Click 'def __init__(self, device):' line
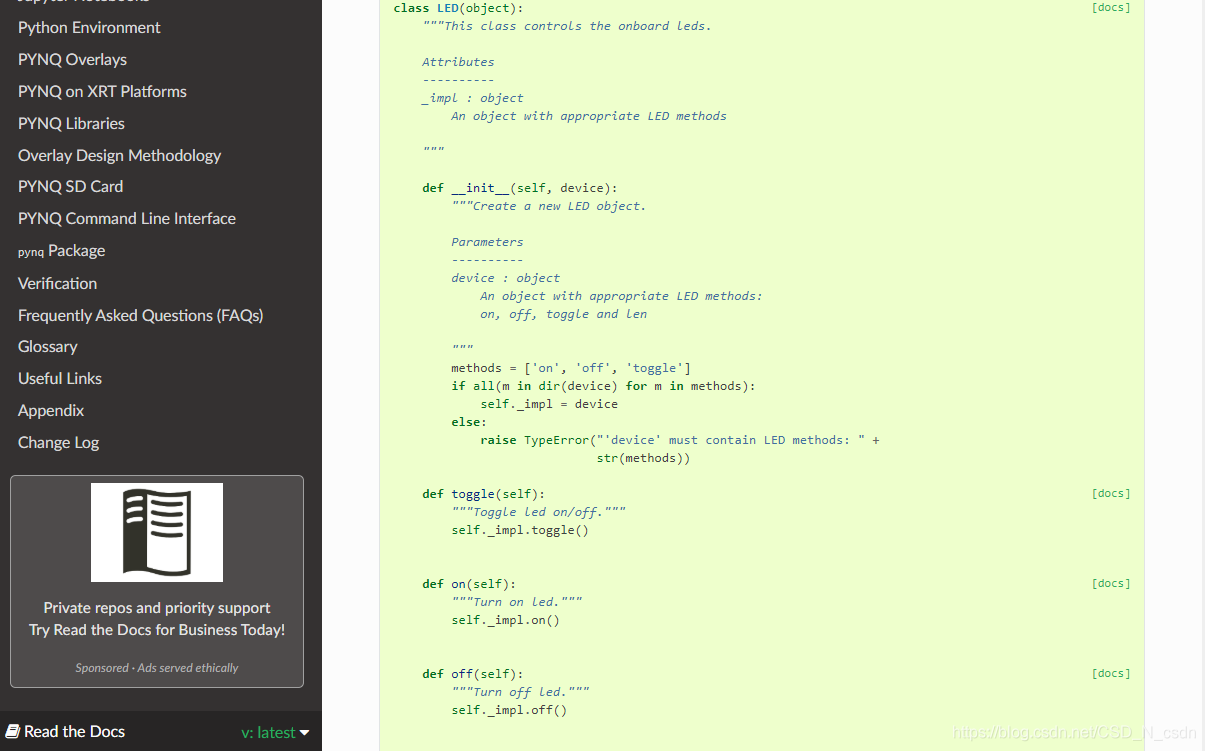The image size is (1205, 751). point(520,188)
